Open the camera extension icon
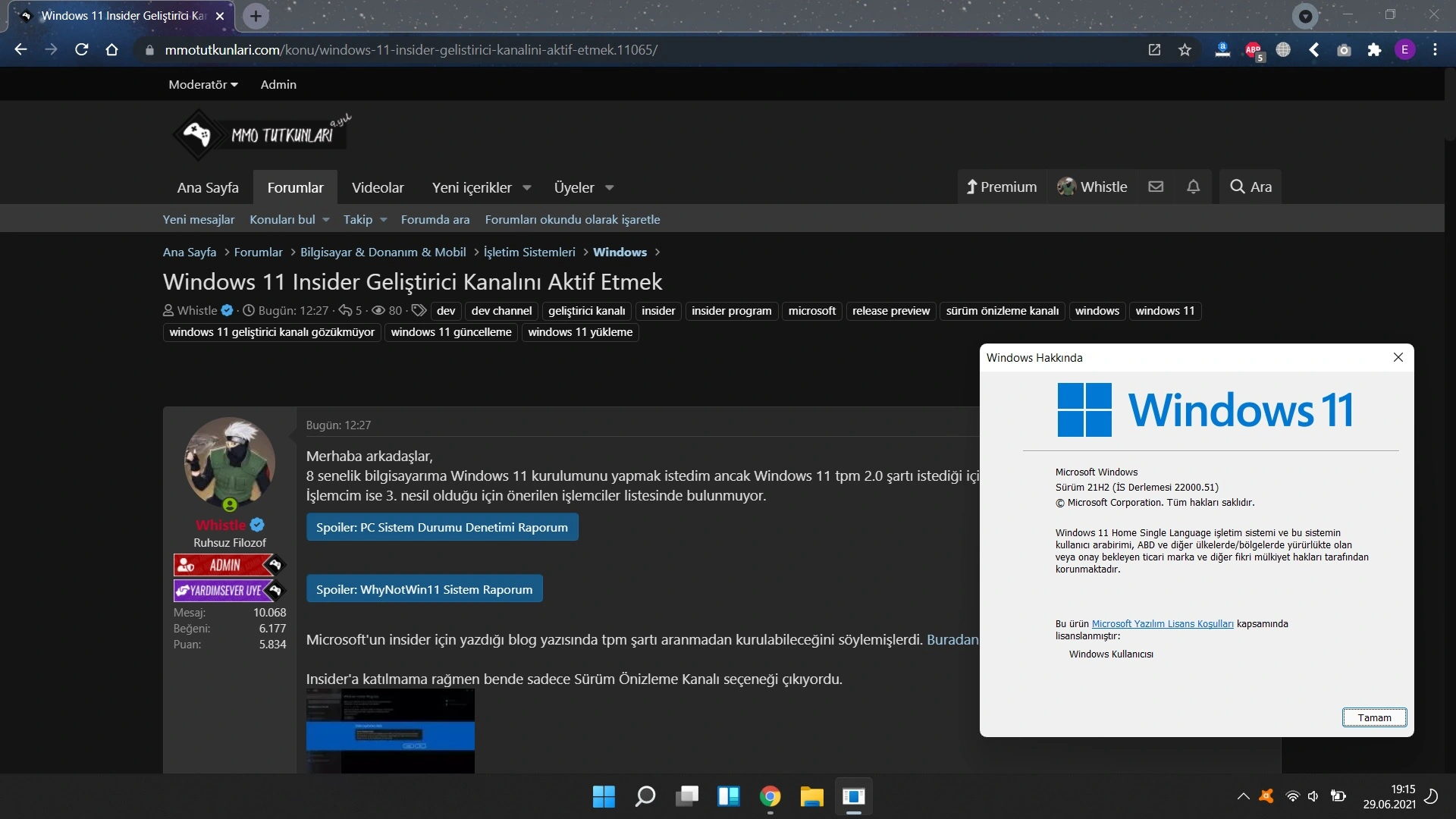Image resolution: width=1456 pixels, height=819 pixels. coord(1344,50)
